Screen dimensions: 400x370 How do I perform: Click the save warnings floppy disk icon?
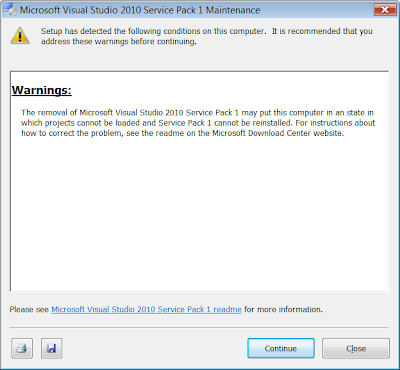point(51,348)
